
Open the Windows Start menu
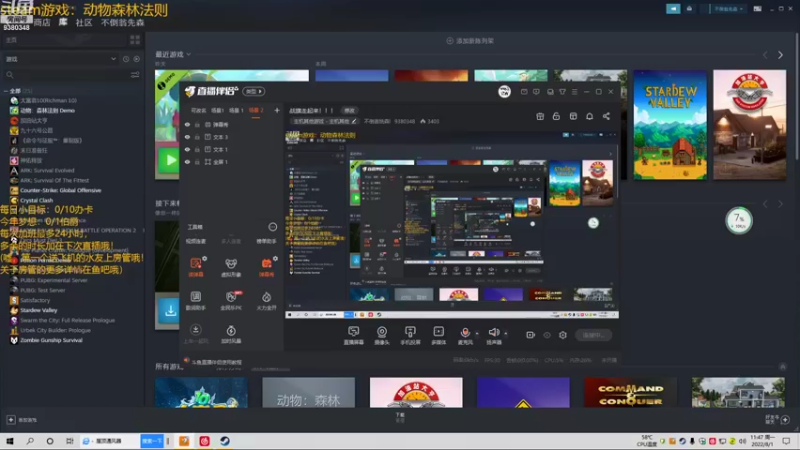tap(10, 441)
